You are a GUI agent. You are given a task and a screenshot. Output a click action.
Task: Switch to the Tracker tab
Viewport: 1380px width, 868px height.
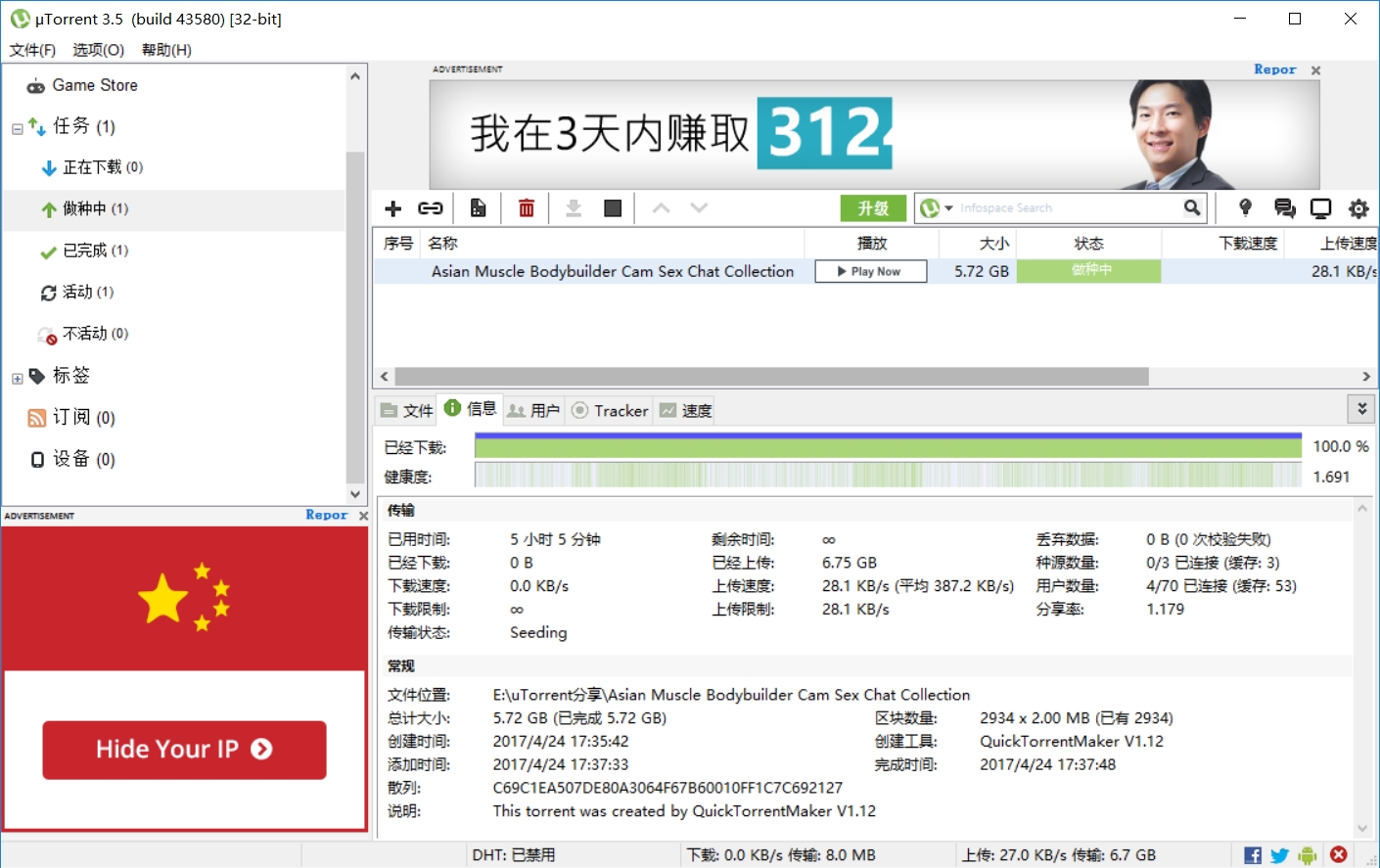tap(610, 411)
